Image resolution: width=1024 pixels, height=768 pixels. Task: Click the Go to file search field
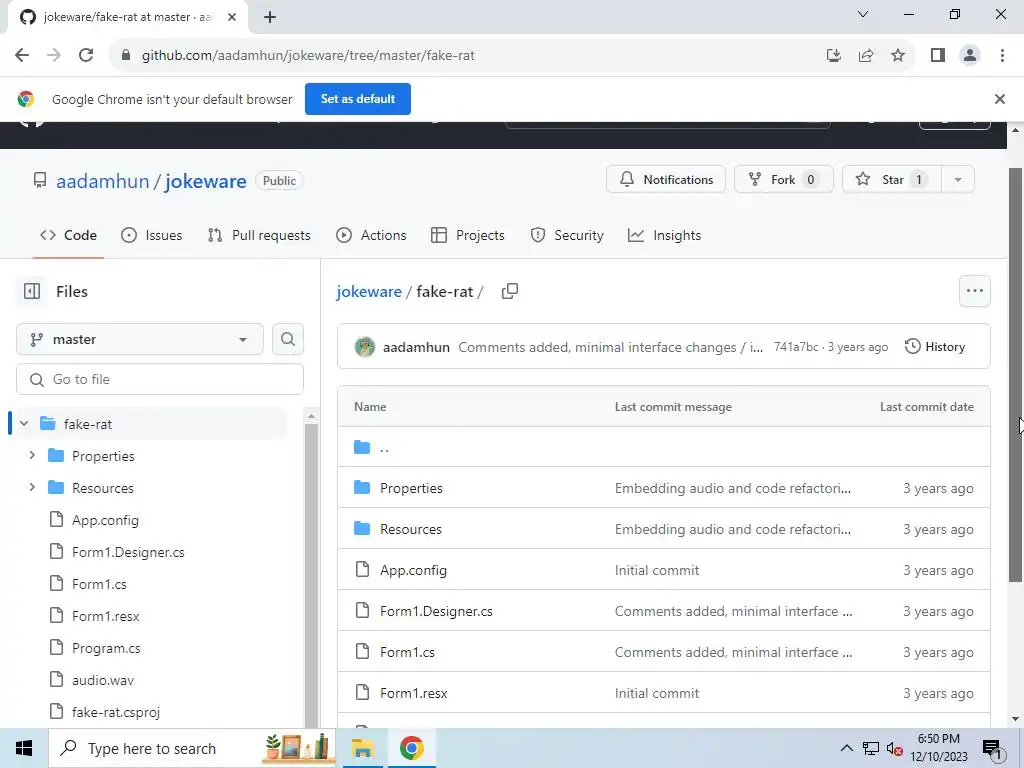click(x=160, y=379)
